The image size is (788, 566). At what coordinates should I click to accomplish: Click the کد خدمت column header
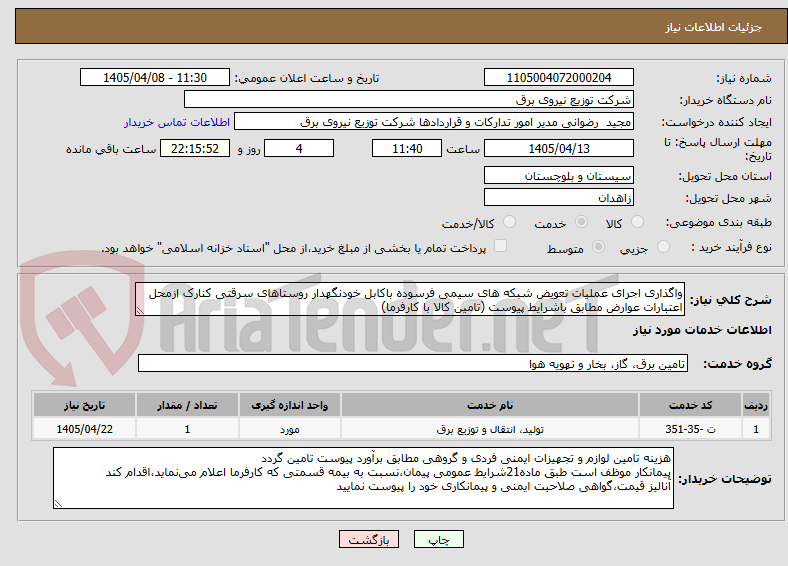[691, 405]
